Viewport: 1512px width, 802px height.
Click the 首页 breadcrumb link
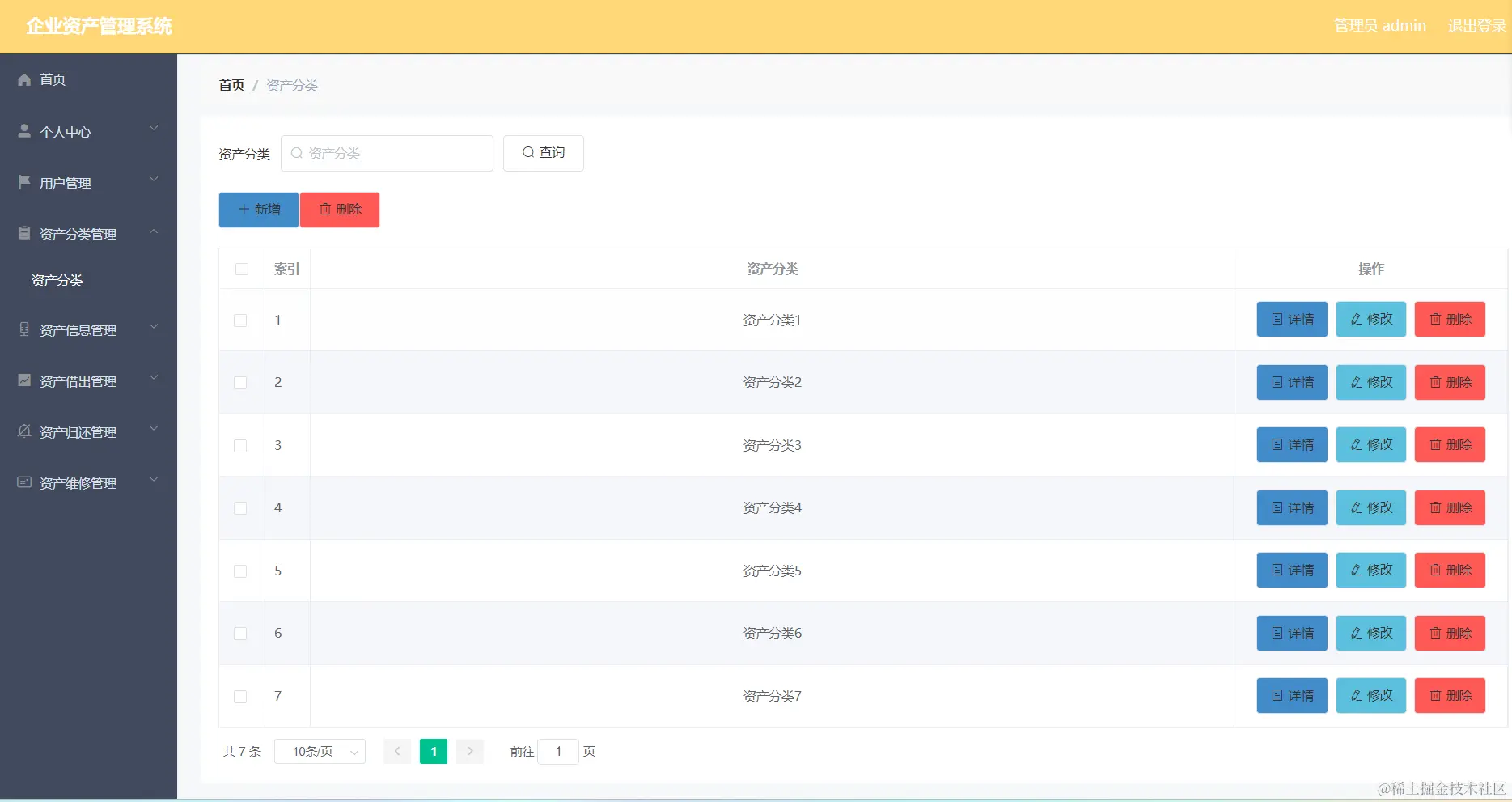pos(231,85)
